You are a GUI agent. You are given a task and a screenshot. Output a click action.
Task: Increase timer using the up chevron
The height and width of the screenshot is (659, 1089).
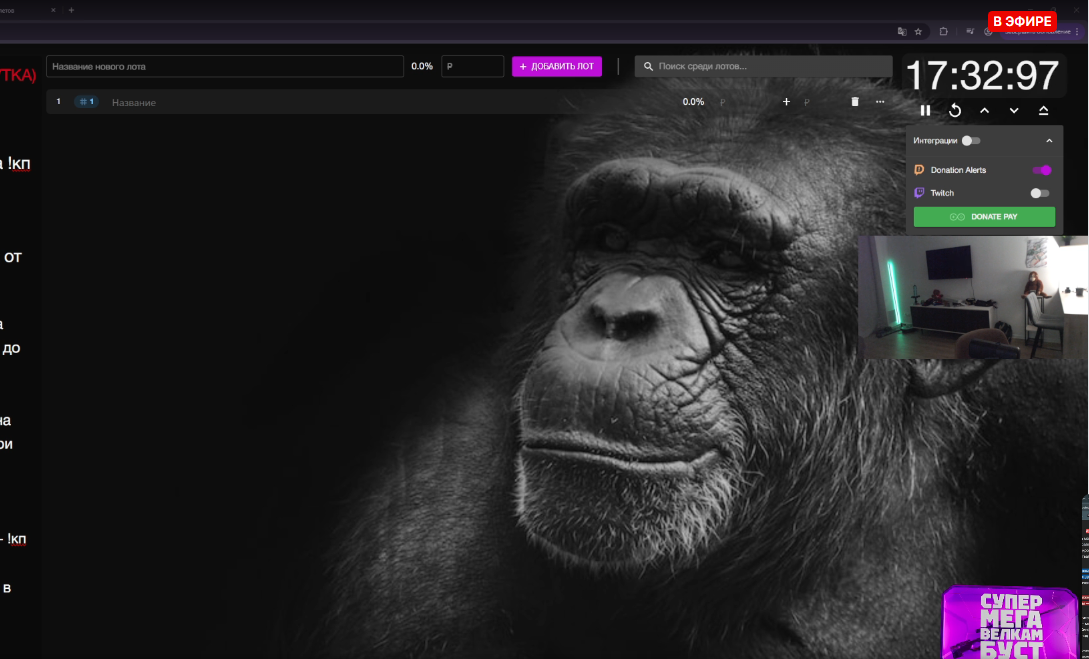[x=984, y=110]
